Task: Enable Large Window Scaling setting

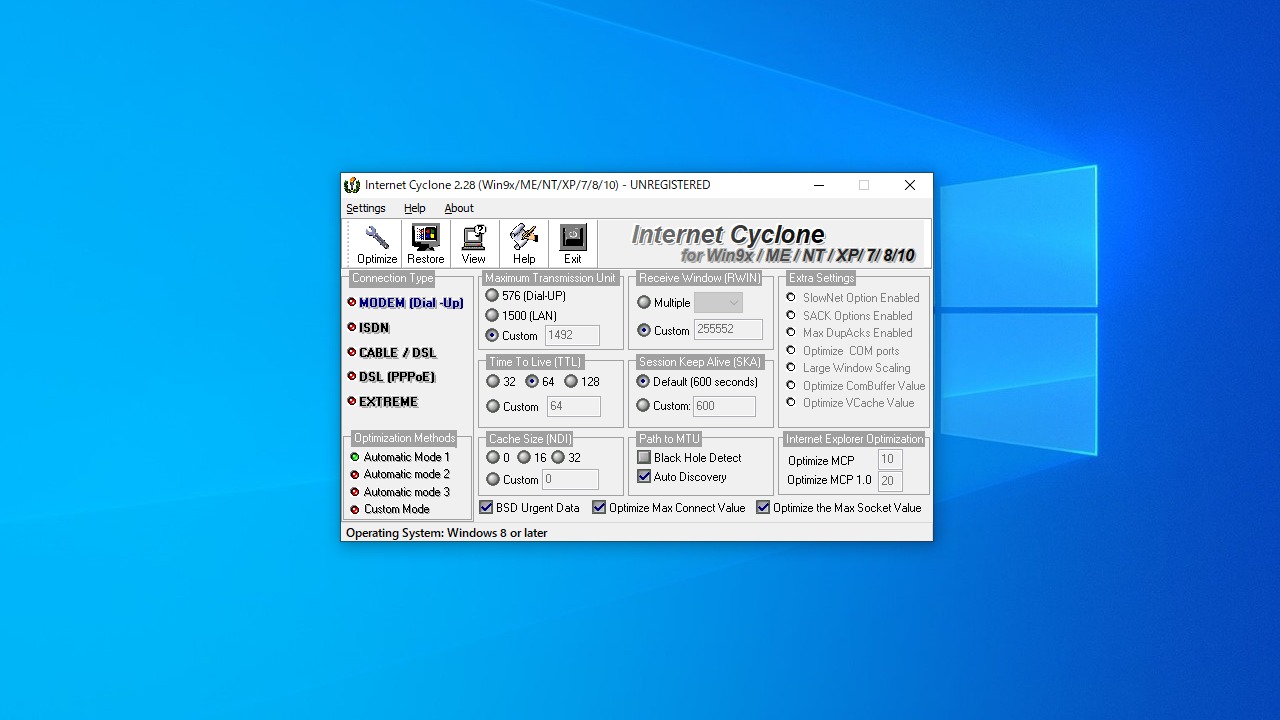Action: 791,368
